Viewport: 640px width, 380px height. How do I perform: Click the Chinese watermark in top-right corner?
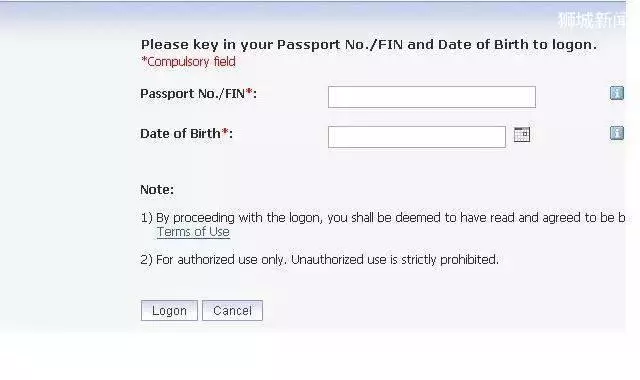(x=591, y=20)
